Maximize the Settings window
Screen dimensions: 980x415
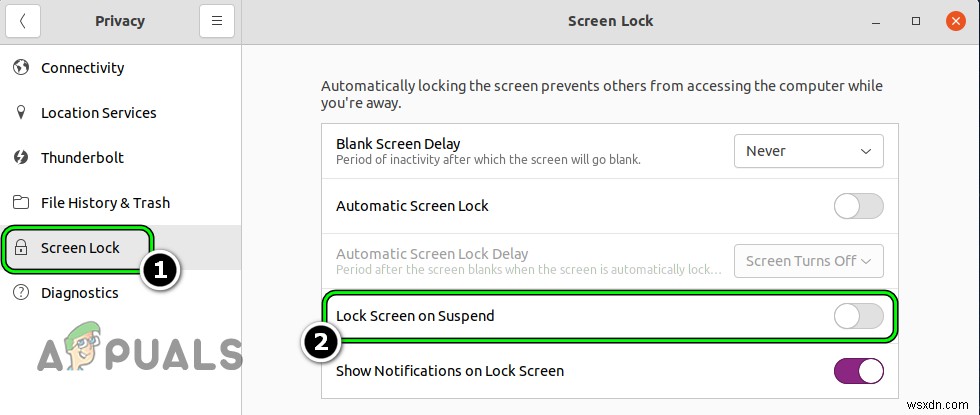[916, 21]
